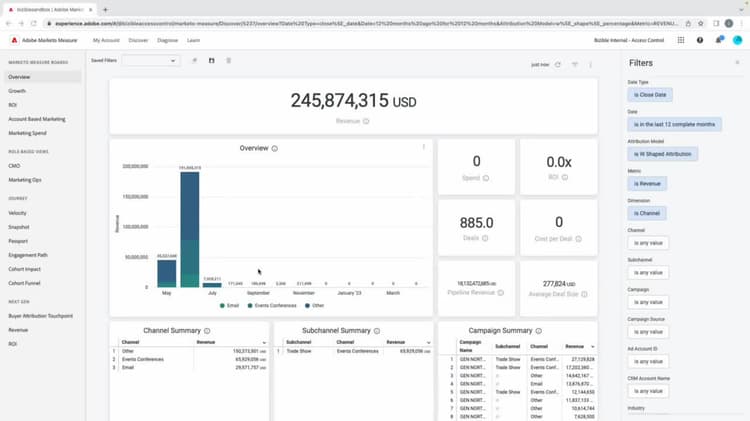Open Buyer Attribution Touchpoint board
The image size is (750, 421).
[x=41, y=316]
